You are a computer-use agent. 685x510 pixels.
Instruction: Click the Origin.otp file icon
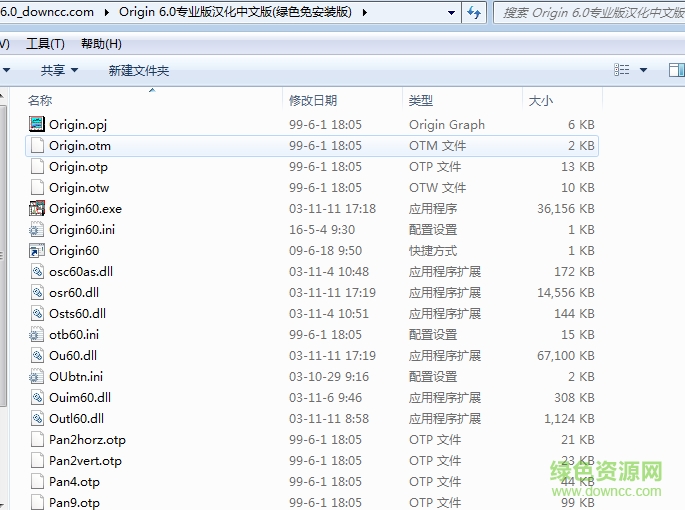click(x=37, y=166)
